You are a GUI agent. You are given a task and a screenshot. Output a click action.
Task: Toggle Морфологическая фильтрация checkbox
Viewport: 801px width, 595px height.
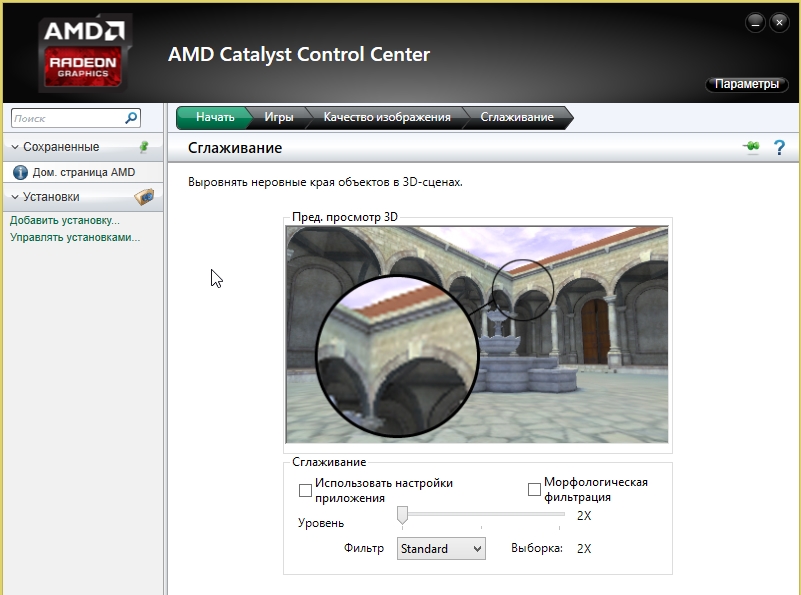(x=534, y=489)
